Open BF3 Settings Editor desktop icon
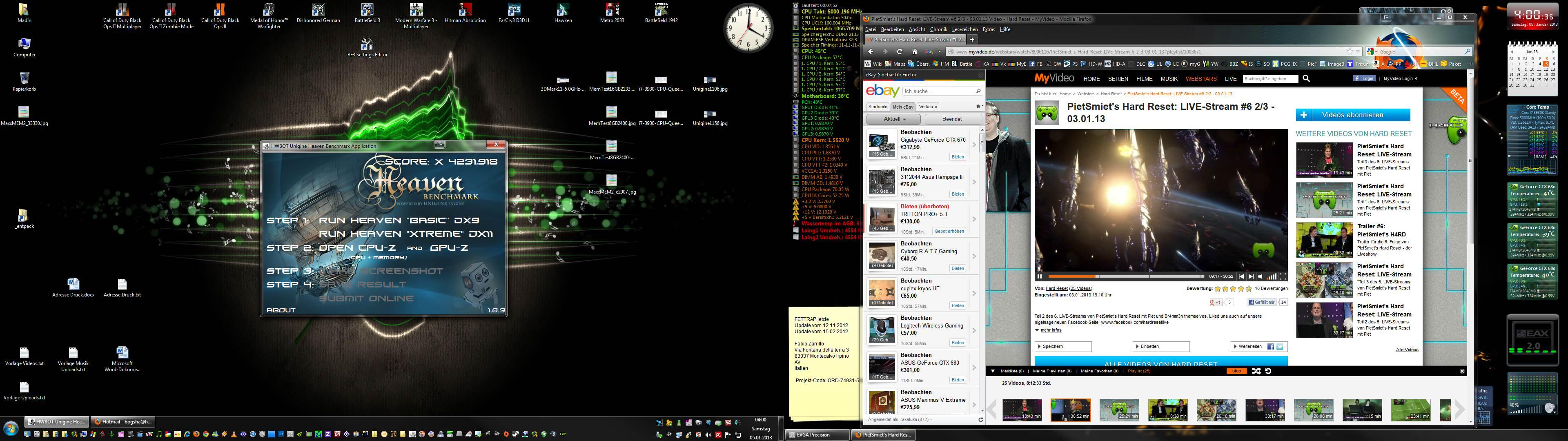 click(367, 47)
